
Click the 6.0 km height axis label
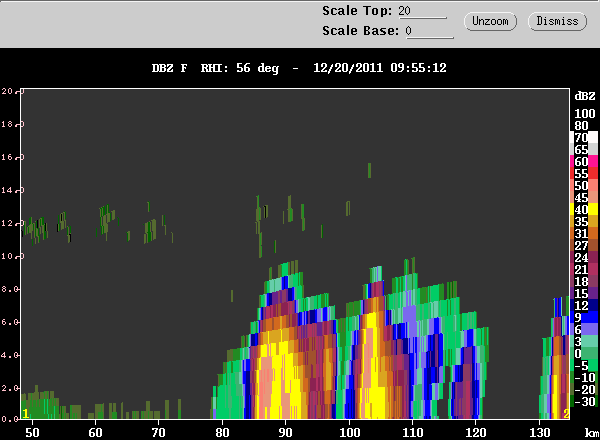pyautogui.click(x=8, y=322)
